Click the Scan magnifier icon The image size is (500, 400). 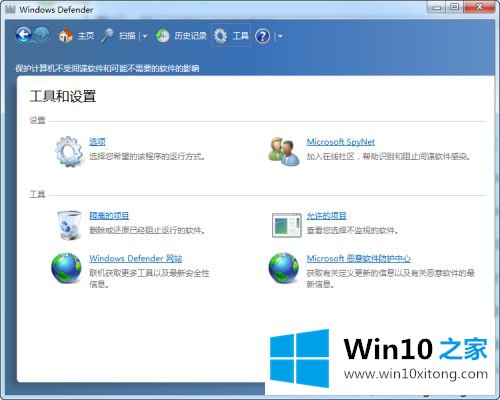coord(107,35)
